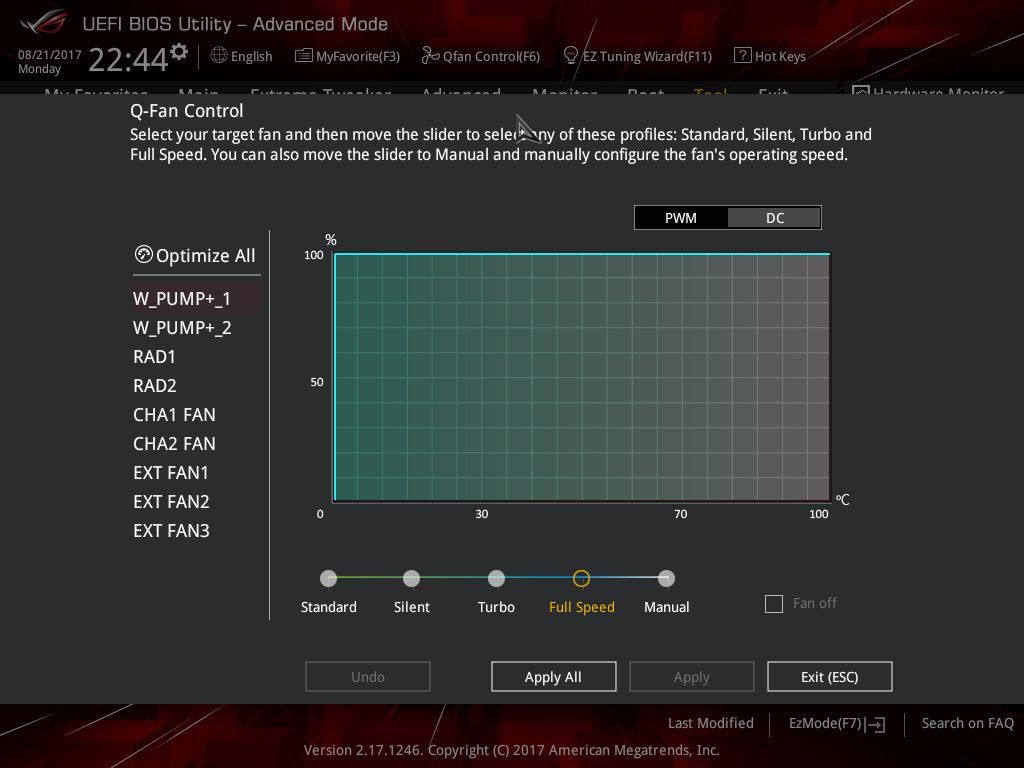Select the Full Speed profile point
This screenshot has width=1024, height=768.
581,578
